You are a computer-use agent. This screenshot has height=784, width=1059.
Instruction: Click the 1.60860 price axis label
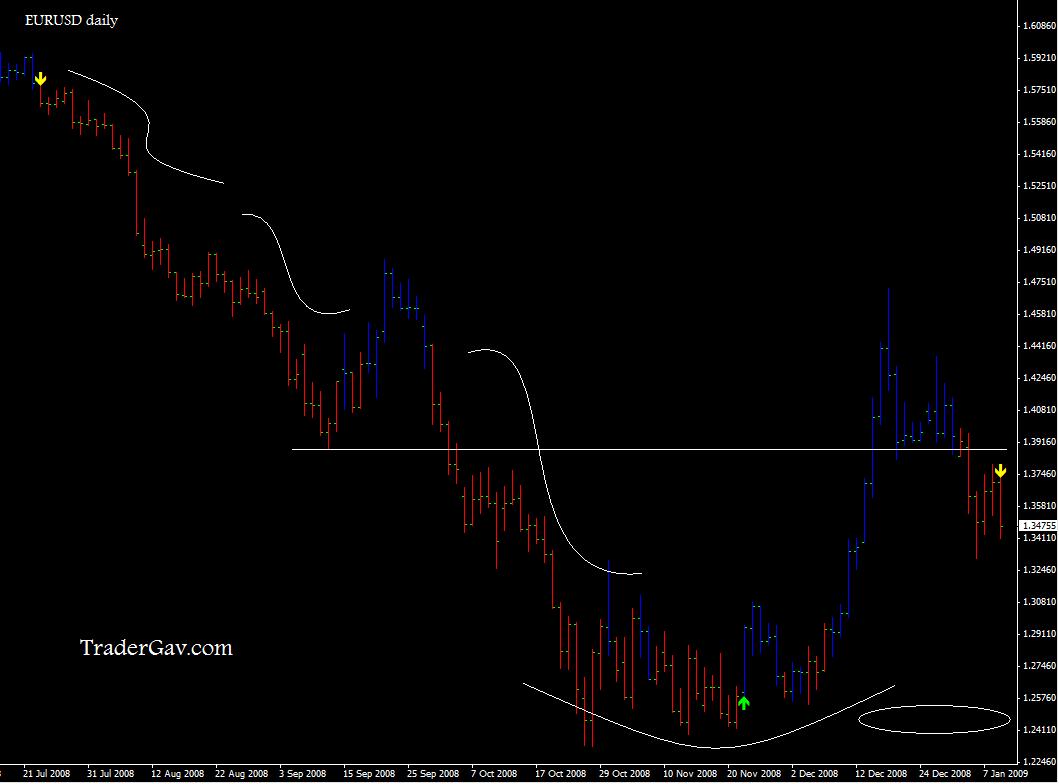(1037, 26)
